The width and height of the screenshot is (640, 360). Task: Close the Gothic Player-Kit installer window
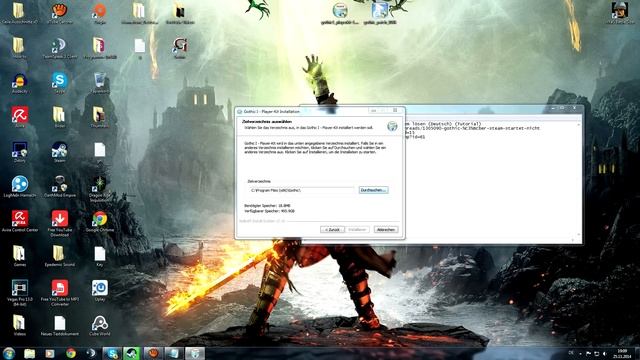(x=395, y=111)
